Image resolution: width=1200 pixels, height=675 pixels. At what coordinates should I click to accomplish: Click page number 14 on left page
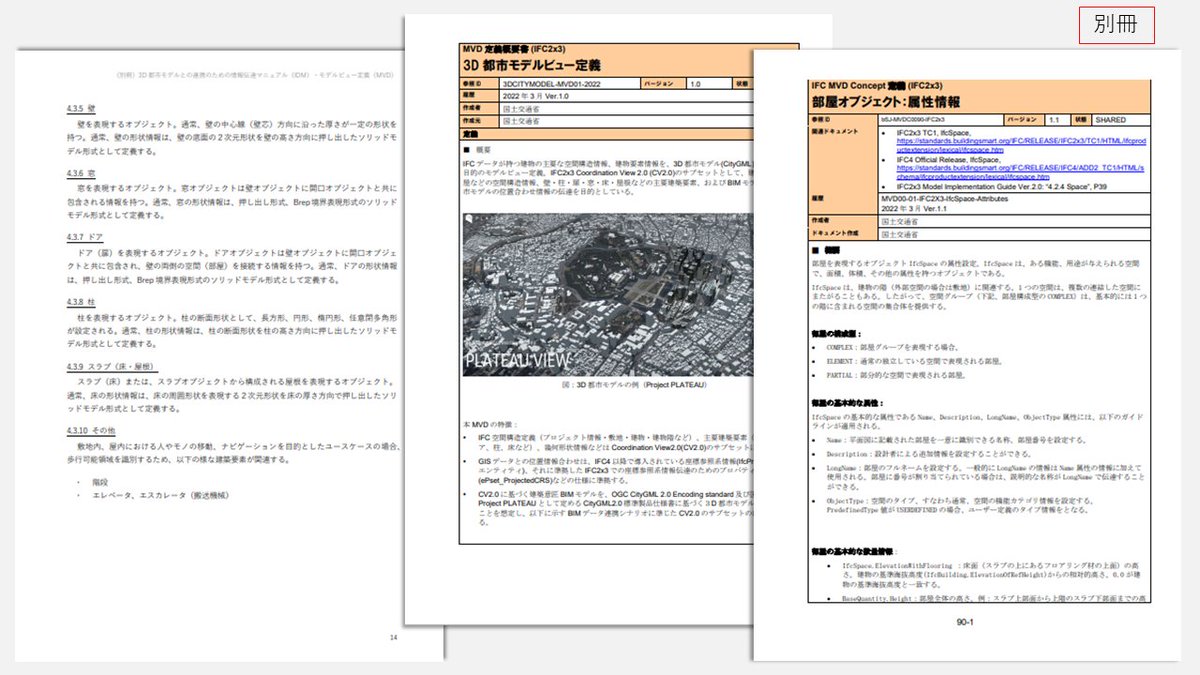[394, 637]
